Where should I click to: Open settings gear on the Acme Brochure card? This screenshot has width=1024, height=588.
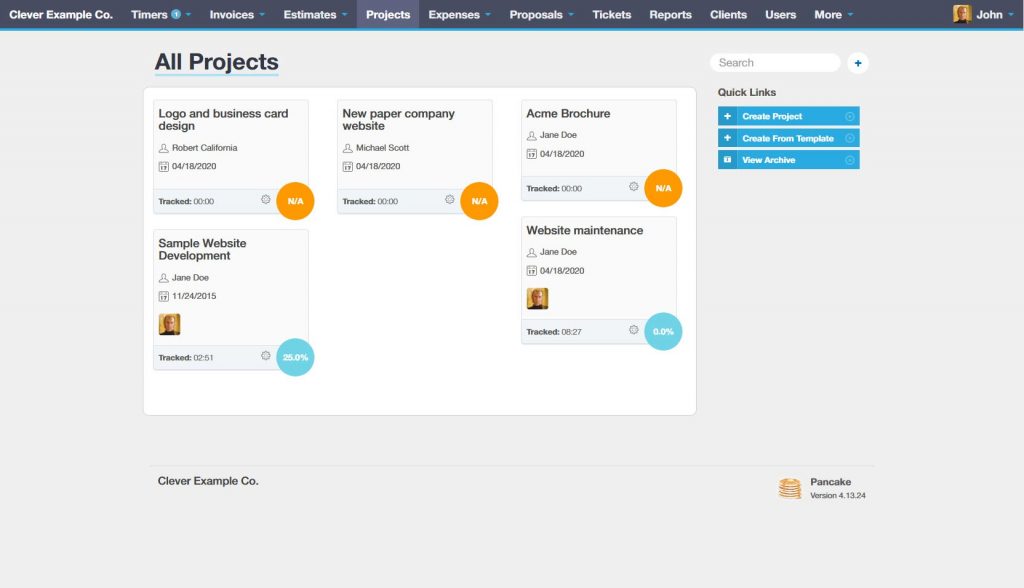coord(633,186)
